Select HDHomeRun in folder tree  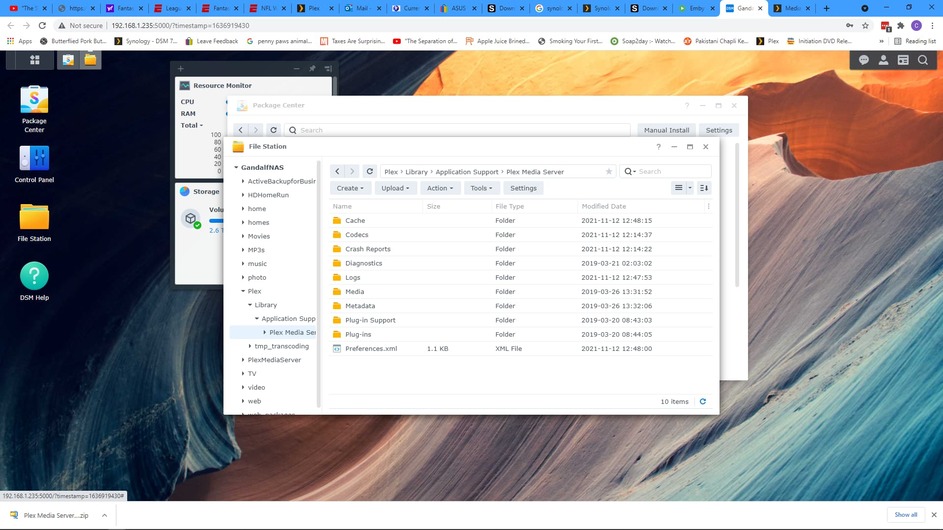tap(268, 195)
